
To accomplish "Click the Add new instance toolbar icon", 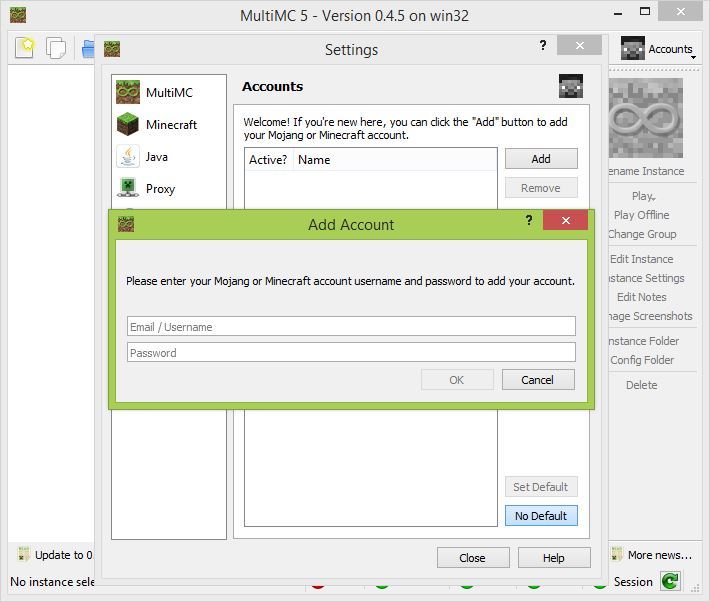I will (x=24, y=47).
